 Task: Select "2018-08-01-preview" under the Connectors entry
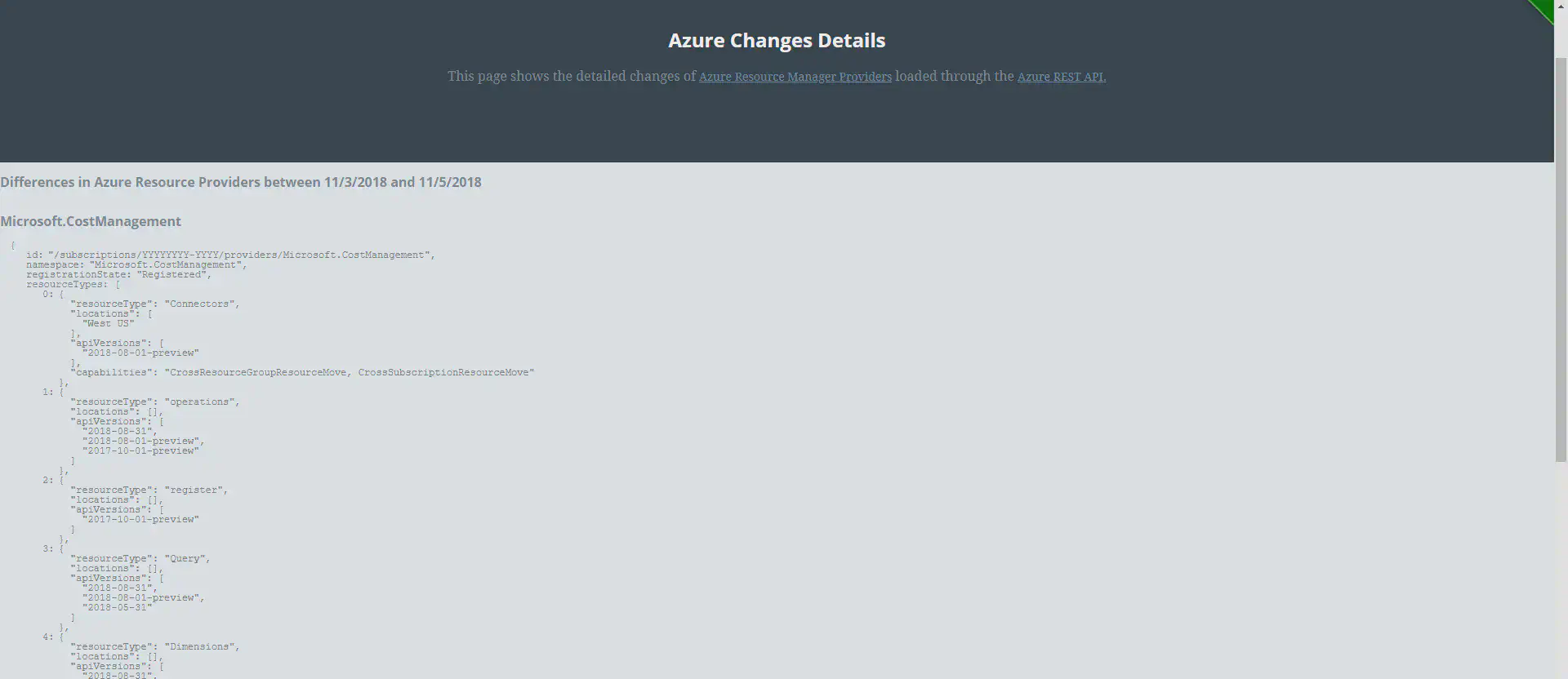click(x=140, y=353)
